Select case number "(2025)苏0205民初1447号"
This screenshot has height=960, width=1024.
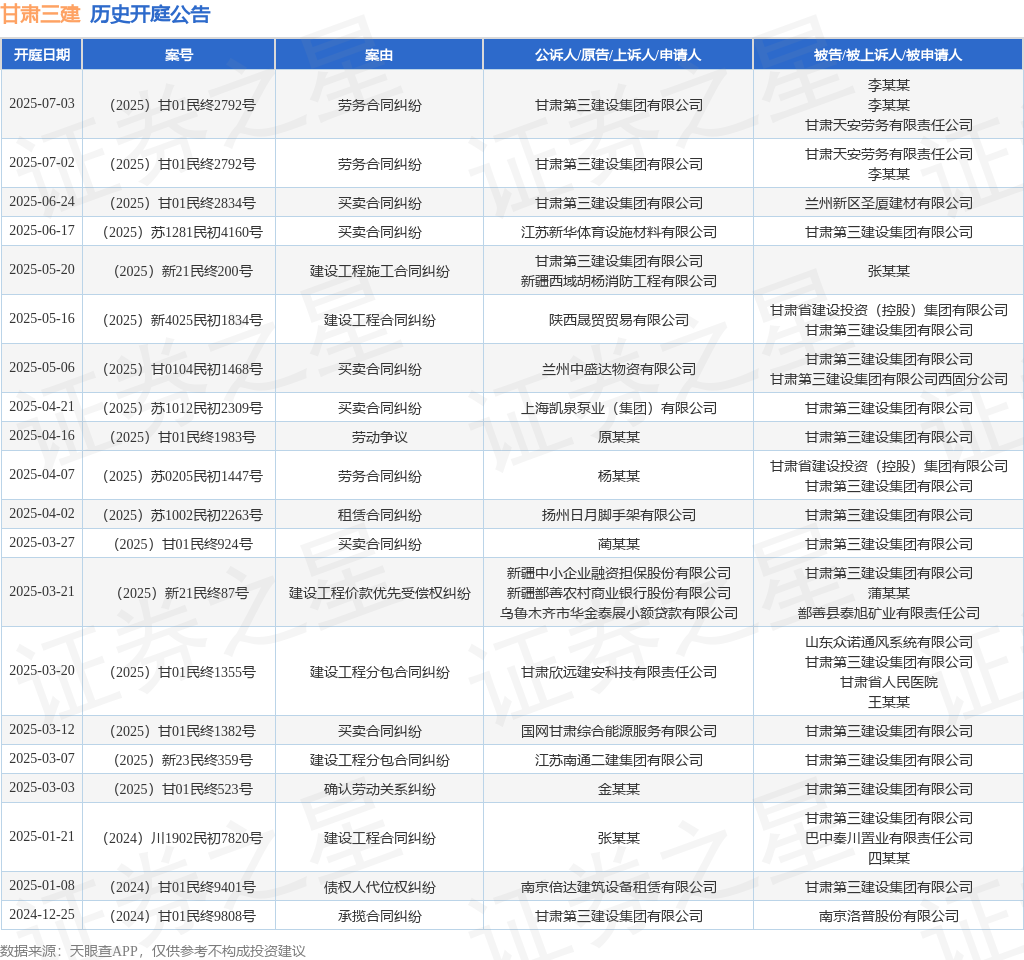tap(182, 476)
